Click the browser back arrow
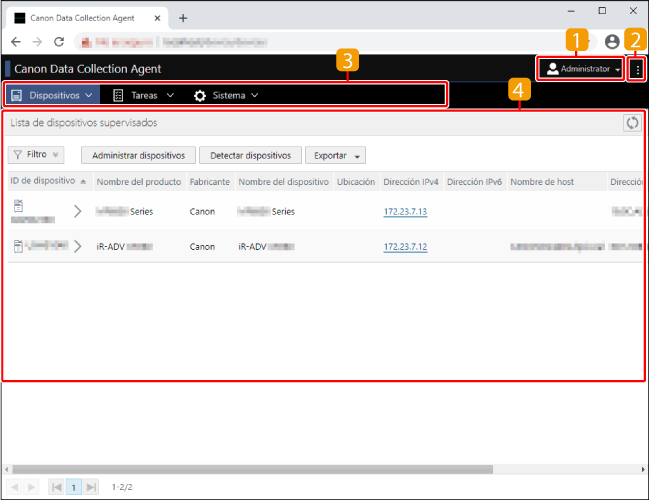 16,42
